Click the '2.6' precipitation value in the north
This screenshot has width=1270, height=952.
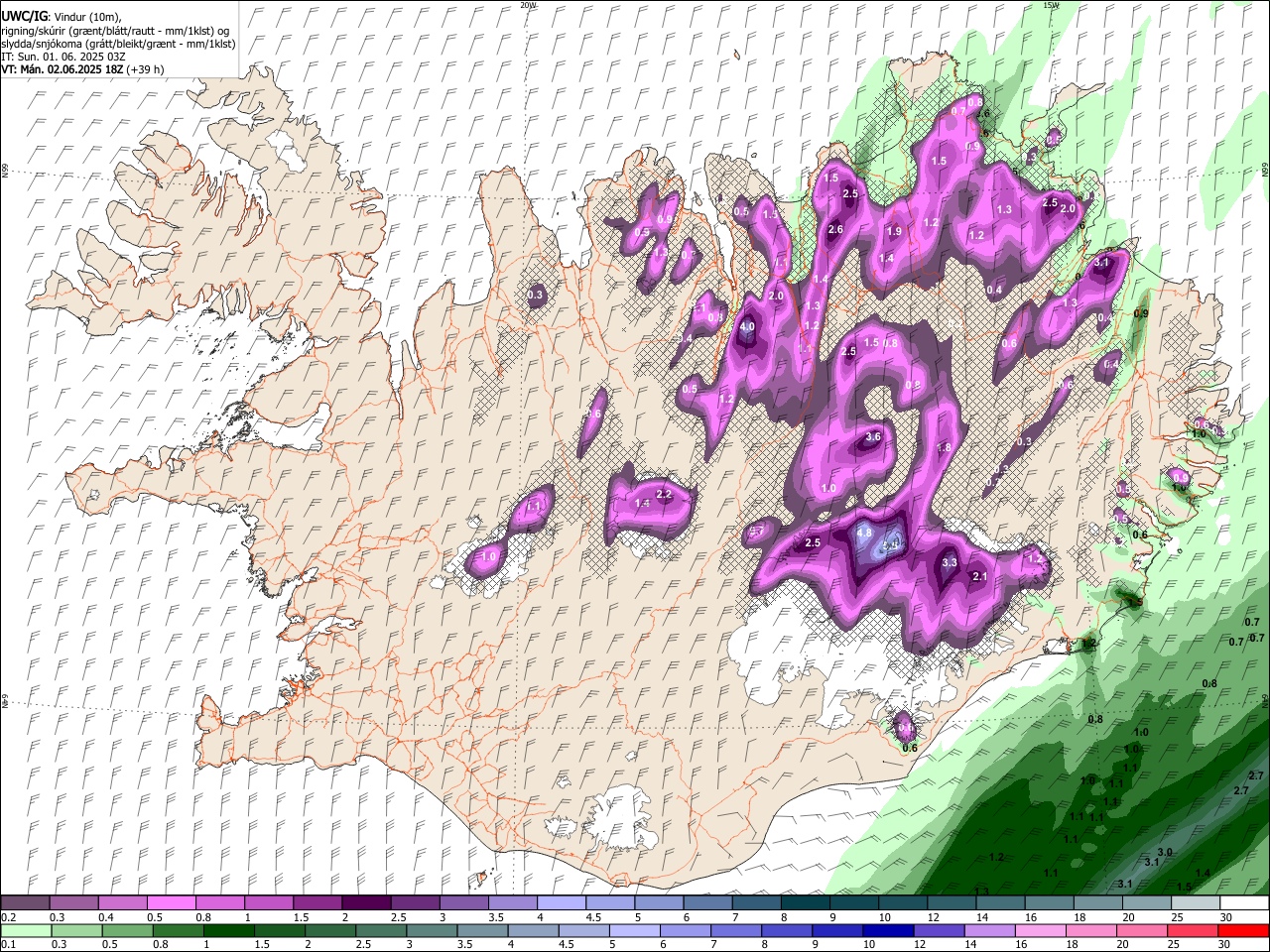click(x=835, y=230)
